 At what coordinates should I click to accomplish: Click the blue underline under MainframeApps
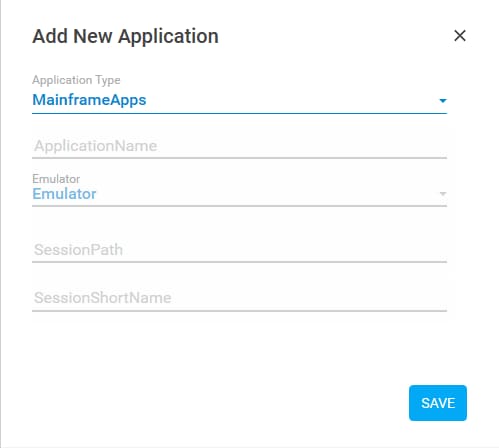(x=239, y=113)
